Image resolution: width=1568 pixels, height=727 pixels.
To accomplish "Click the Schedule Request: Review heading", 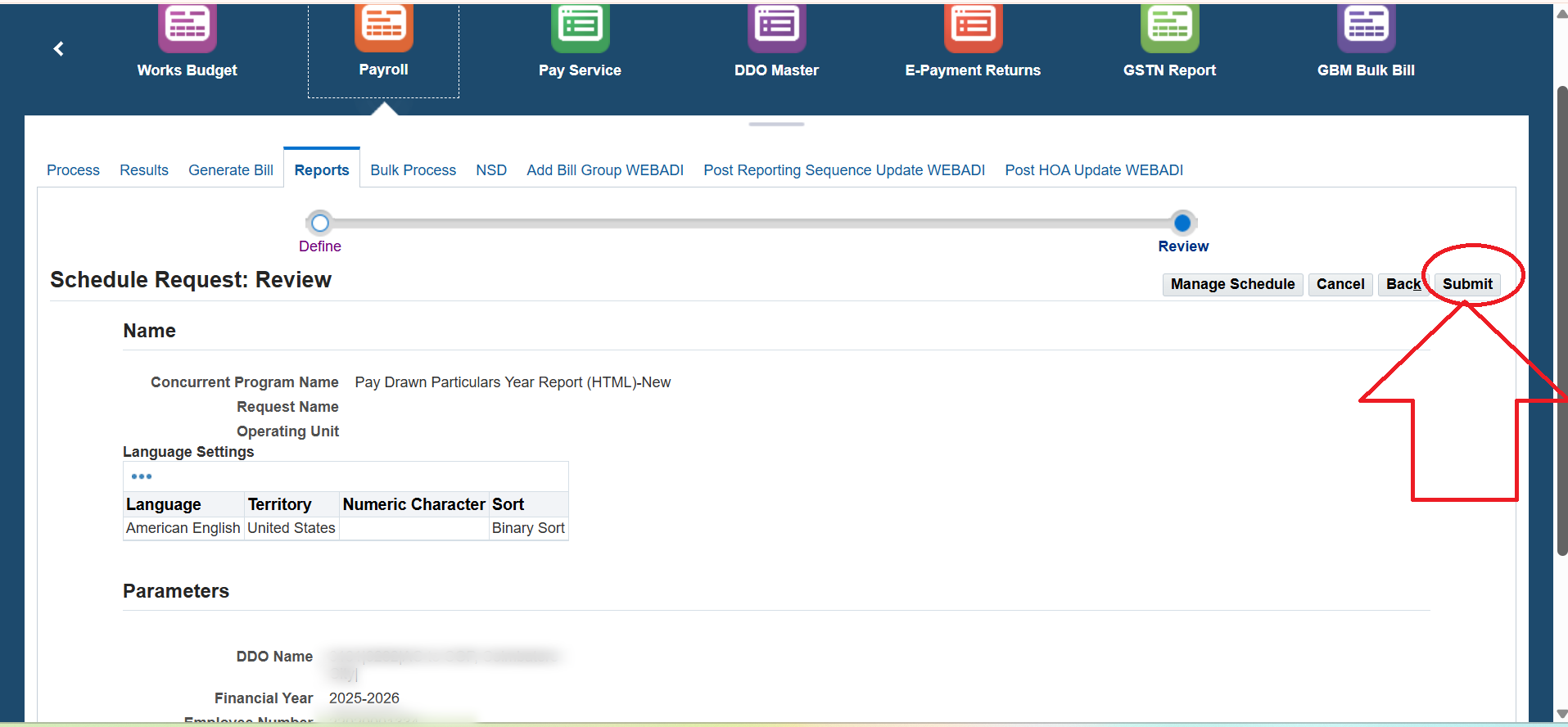I will (x=191, y=280).
